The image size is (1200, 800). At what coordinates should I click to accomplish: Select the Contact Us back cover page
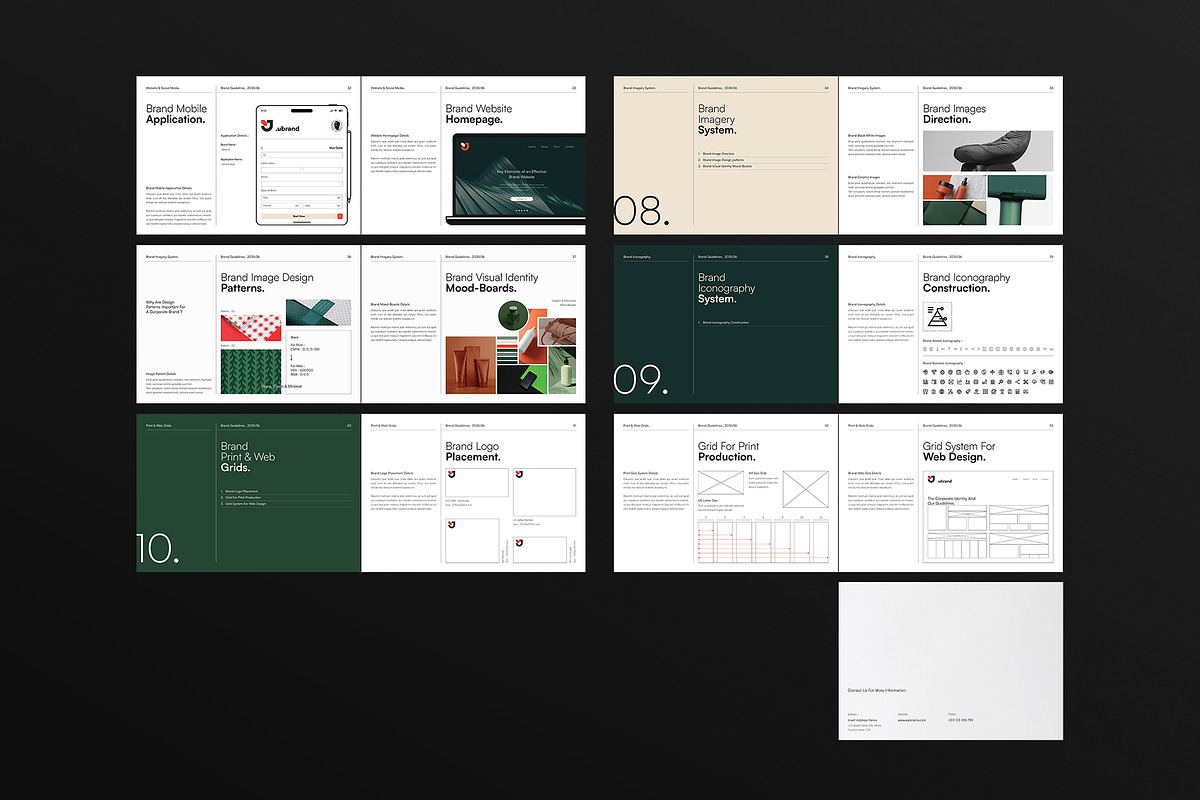[x=951, y=661]
